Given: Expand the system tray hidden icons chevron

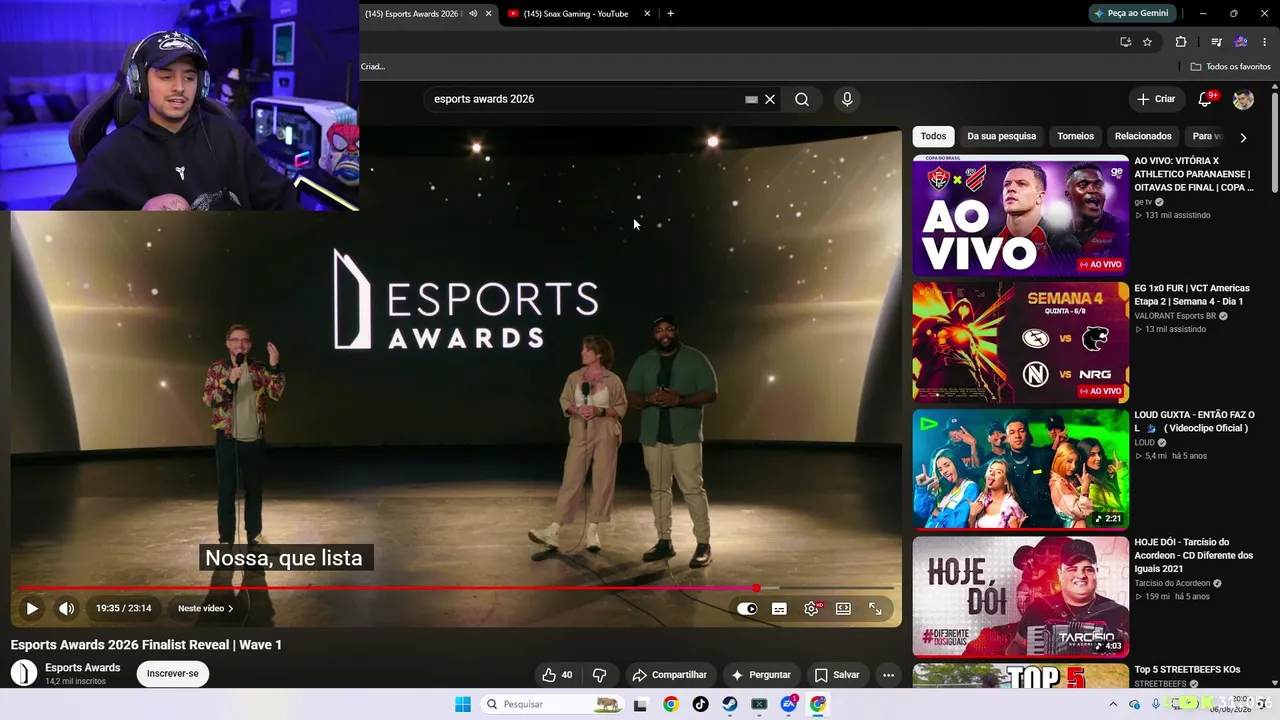Looking at the screenshot, I should pyautogui.click(x=1113, y=704).
